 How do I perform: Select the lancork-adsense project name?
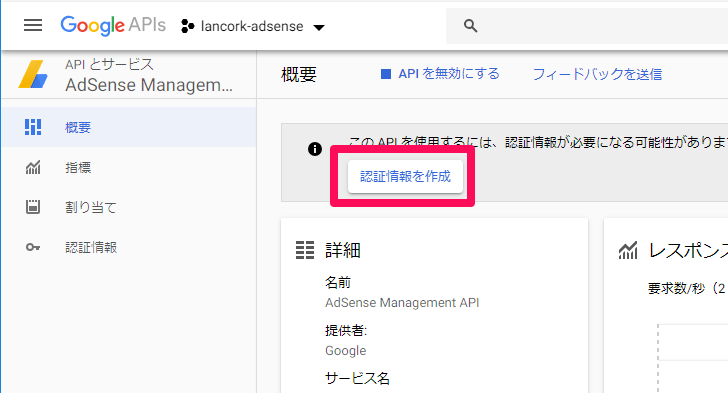pyautogui.click(x=252, y=26)
